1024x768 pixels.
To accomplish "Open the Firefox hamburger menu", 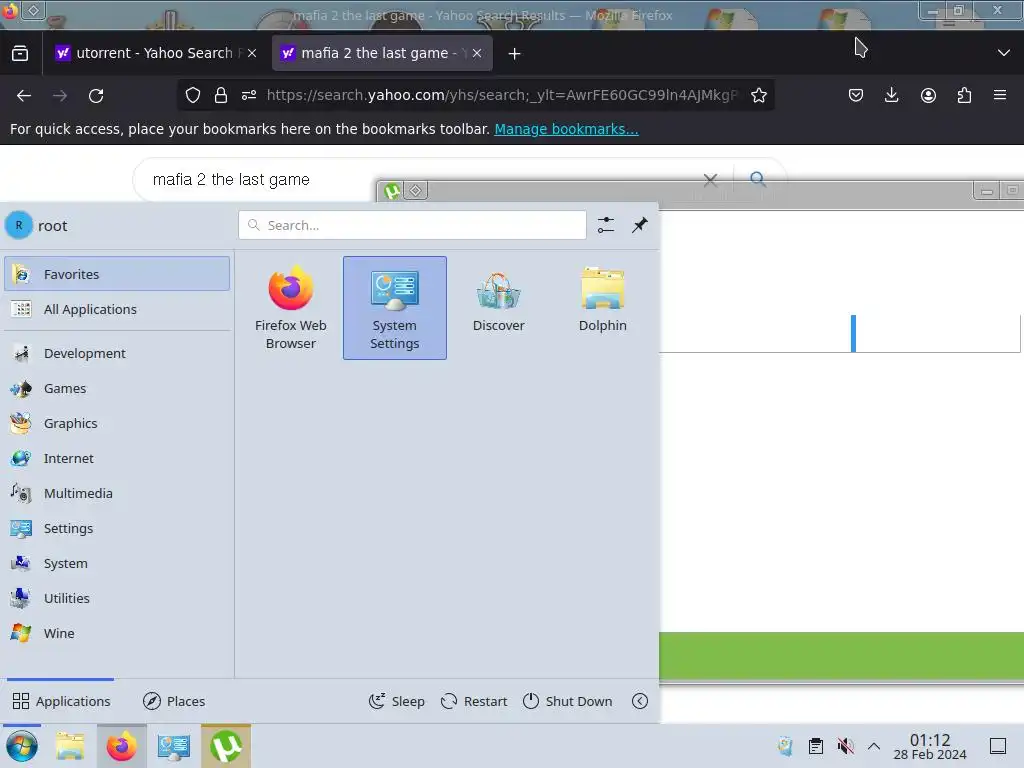I will (1000, 95).
